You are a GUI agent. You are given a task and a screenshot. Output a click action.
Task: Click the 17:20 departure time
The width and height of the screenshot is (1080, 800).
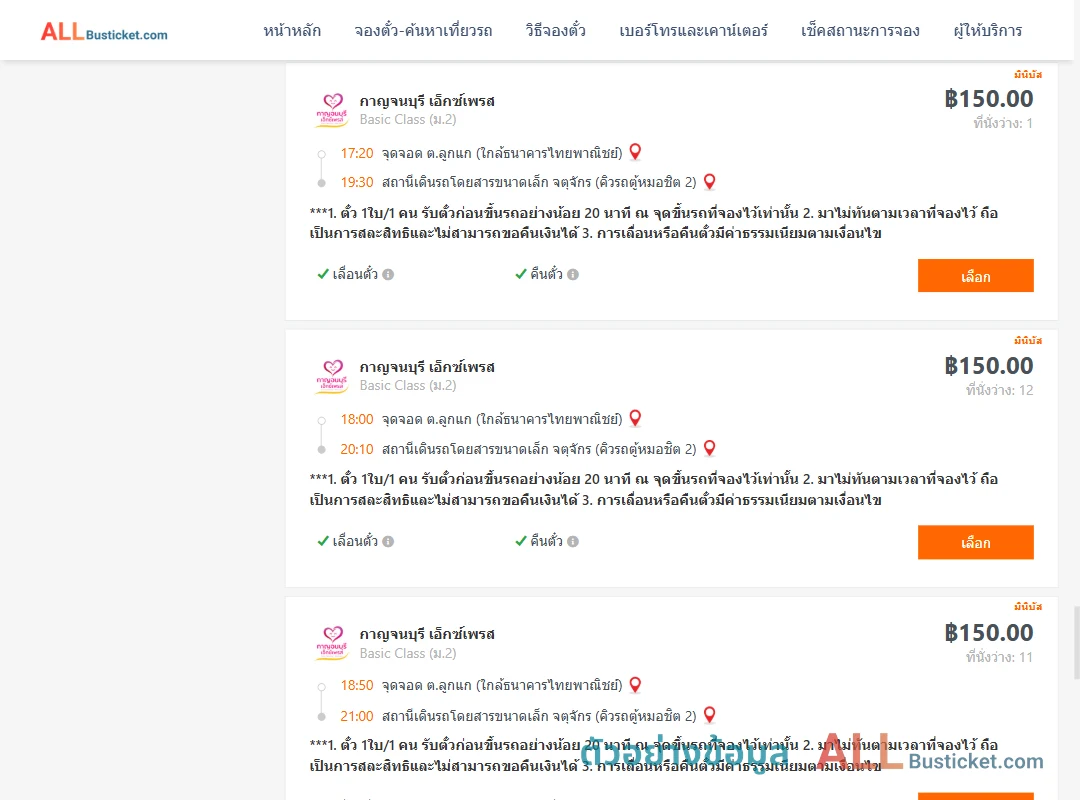point(357,153)
